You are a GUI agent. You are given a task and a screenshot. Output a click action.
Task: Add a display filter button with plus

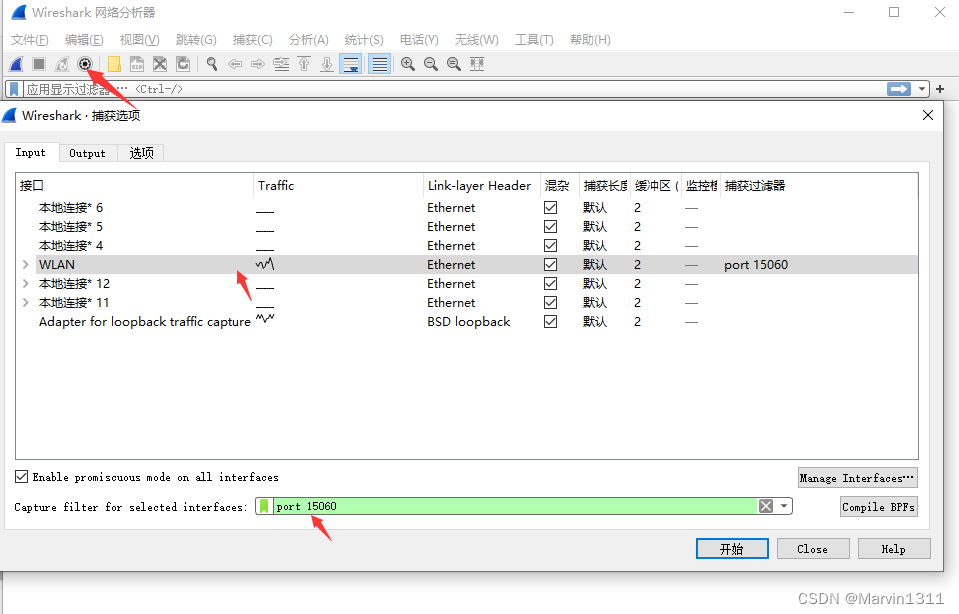click(940, 89)
